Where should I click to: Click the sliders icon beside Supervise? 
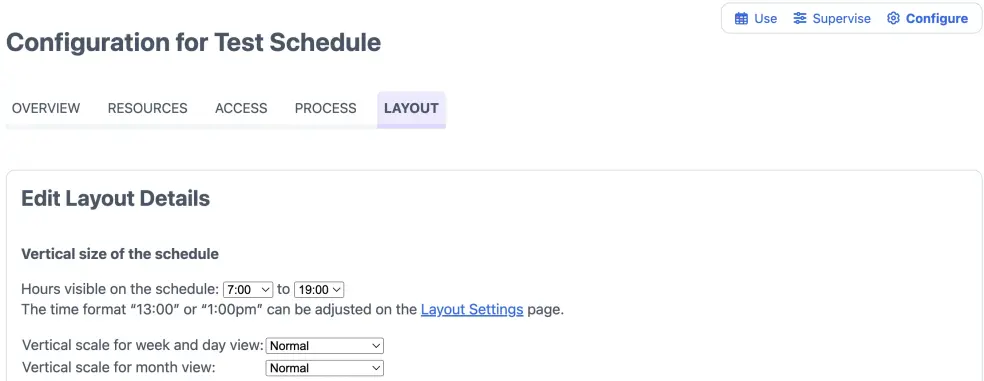[800, 19]
